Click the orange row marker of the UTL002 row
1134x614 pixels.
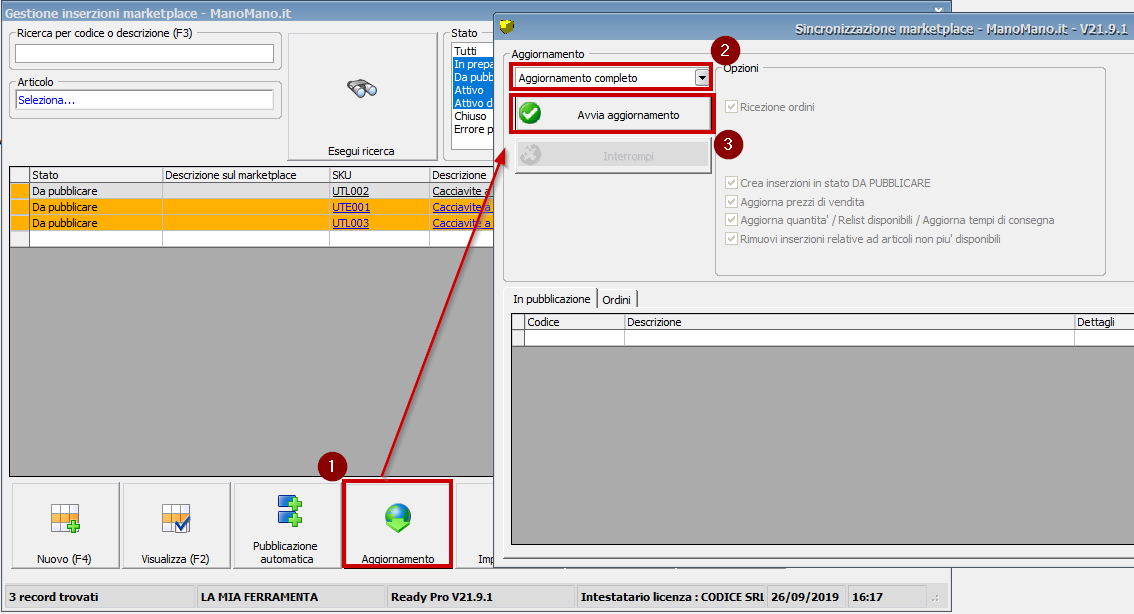[20, 191]
